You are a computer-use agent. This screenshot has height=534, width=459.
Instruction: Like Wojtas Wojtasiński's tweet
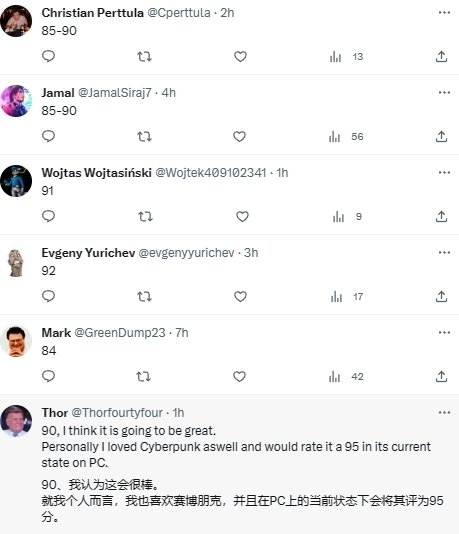point(242,217)
